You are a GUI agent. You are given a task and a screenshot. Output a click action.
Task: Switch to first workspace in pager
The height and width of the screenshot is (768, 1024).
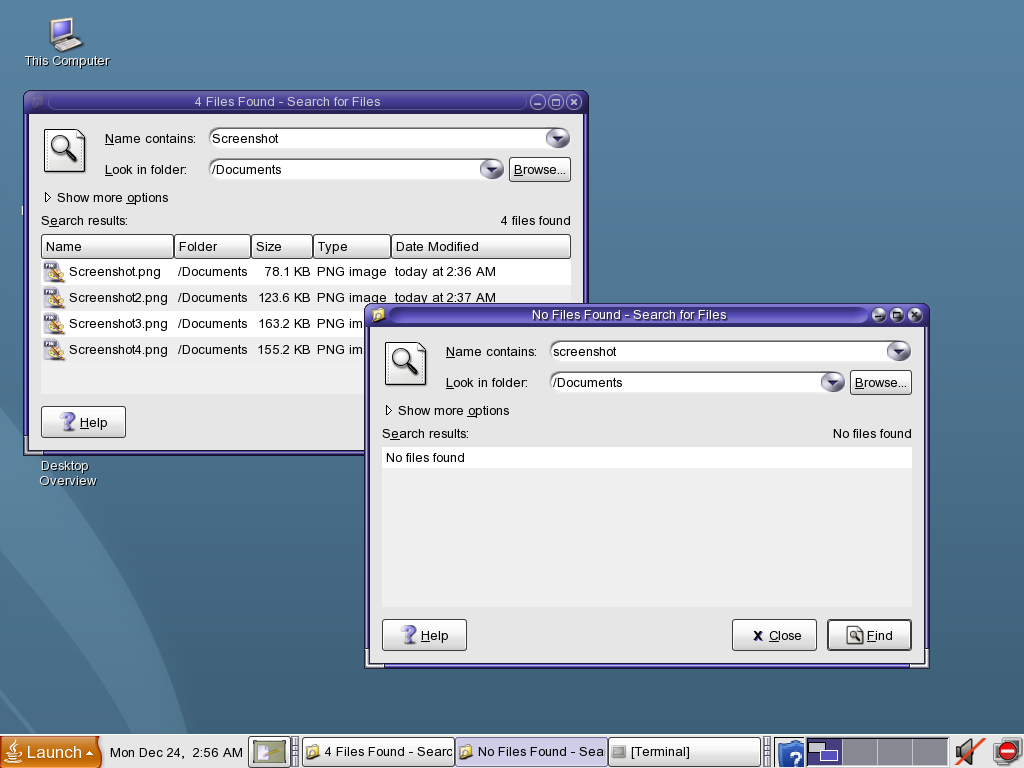(x=824, y=752)
